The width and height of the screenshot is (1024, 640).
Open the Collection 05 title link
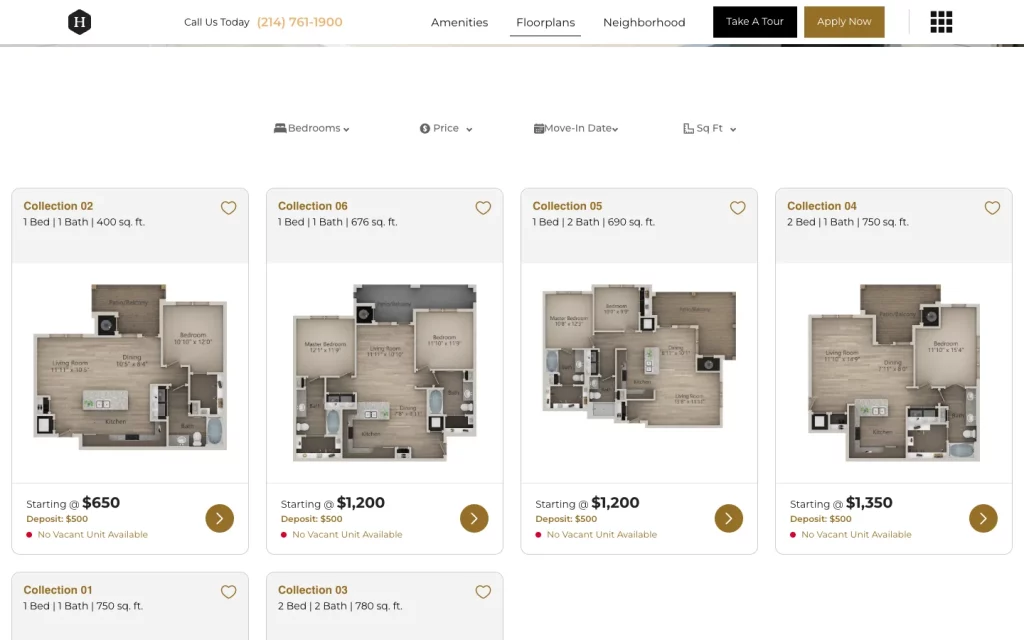[568, 206]
